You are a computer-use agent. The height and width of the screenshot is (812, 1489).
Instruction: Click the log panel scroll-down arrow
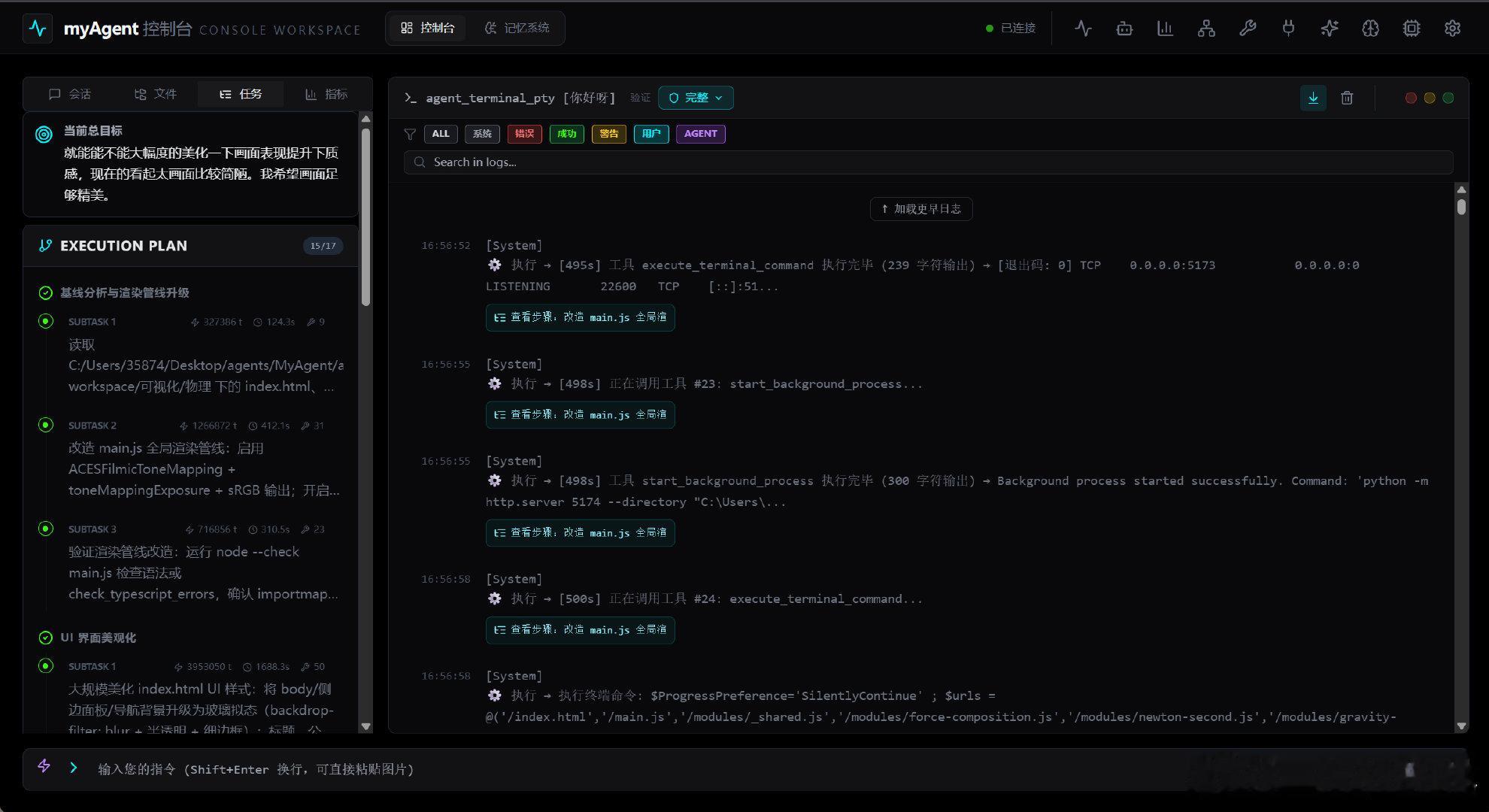(1461, 726)
